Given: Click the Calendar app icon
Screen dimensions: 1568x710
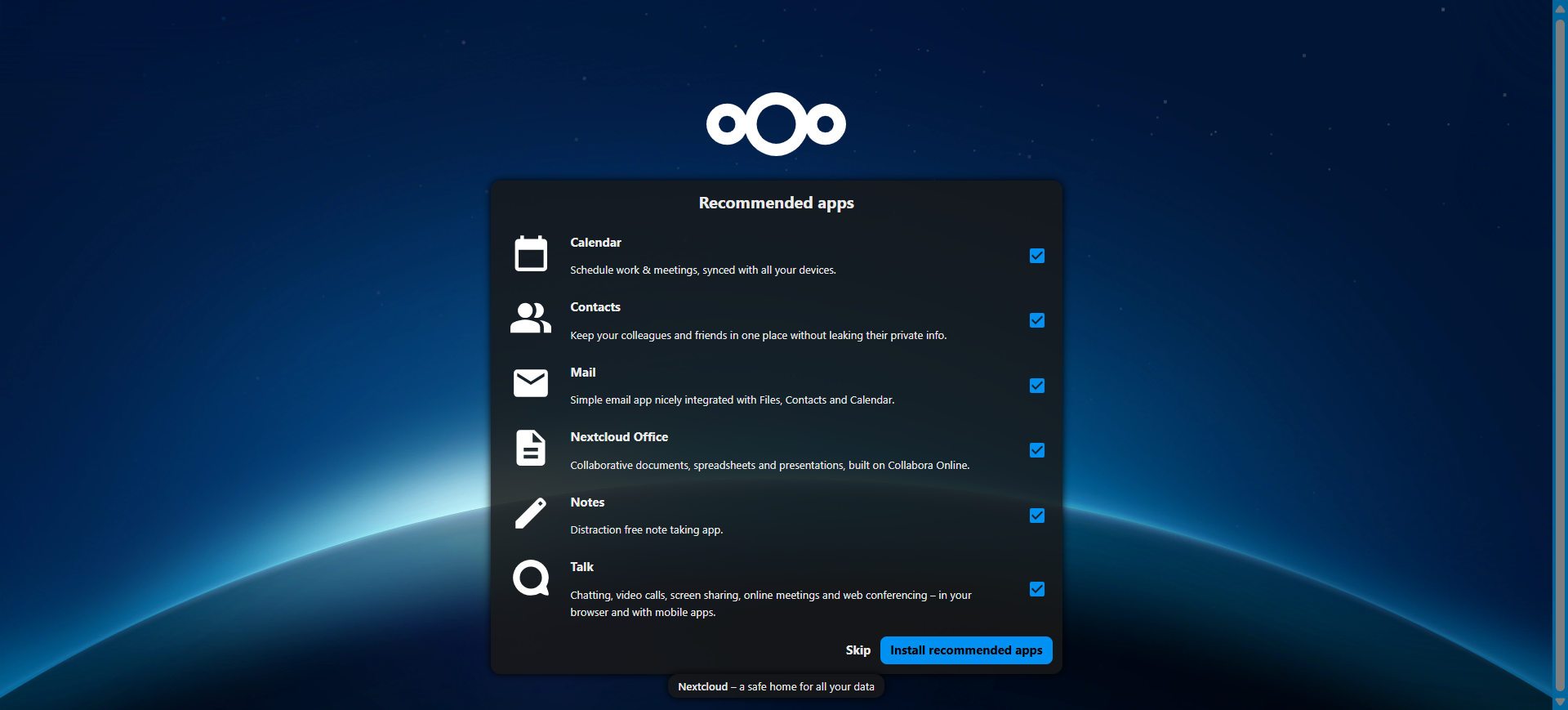Looking at the screenshot, I should pyautogui.click(x=531, y=254).
